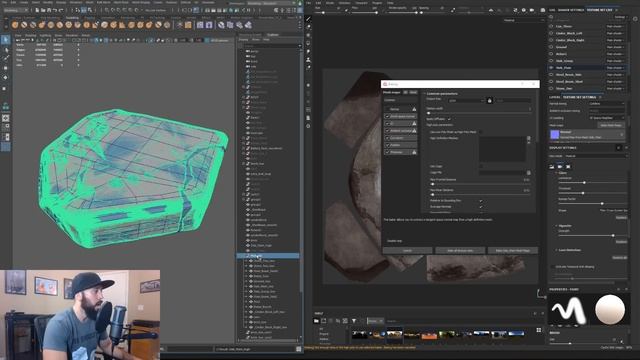Image resolution: width=640 pixels, height=360 pixels.
Task: Select the Relax brush on Sculpting shelf
Action: click(x=33, y=25)
